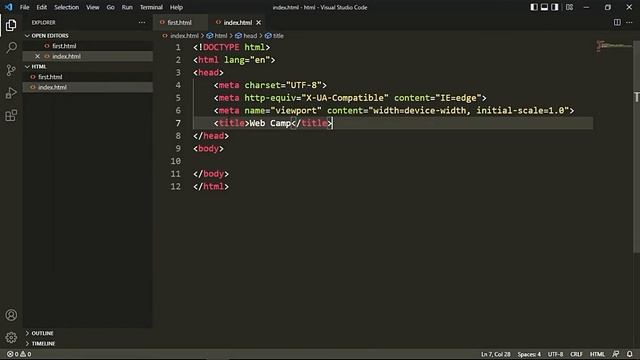Image resolution: width=640 pixels, height=360 pixels.
Task: Click index.html in the breadcrumb
Action: [x=184, y=36]
